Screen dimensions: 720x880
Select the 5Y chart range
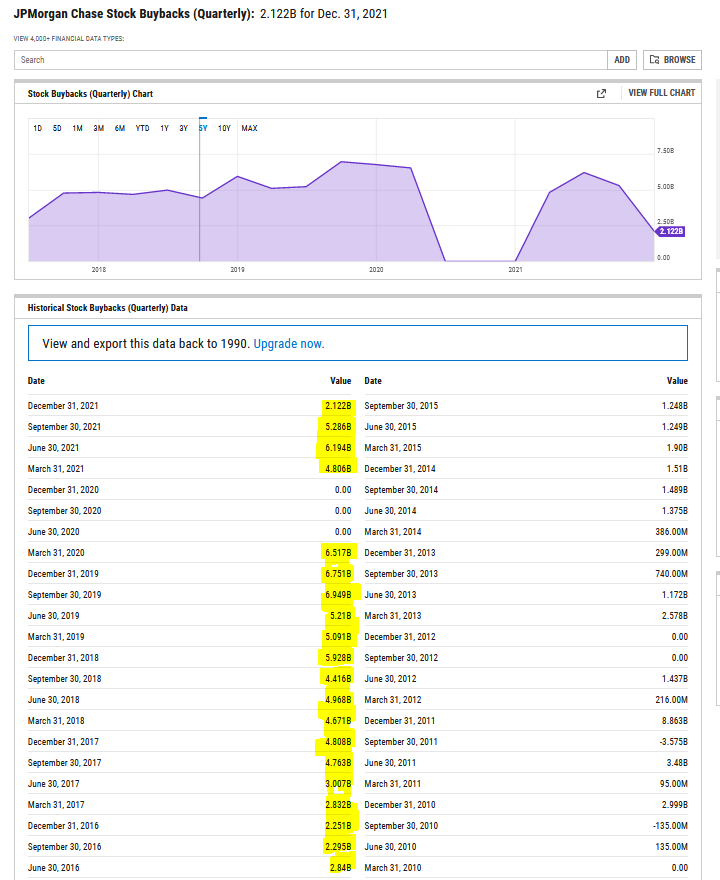click(x=203, y=128)
